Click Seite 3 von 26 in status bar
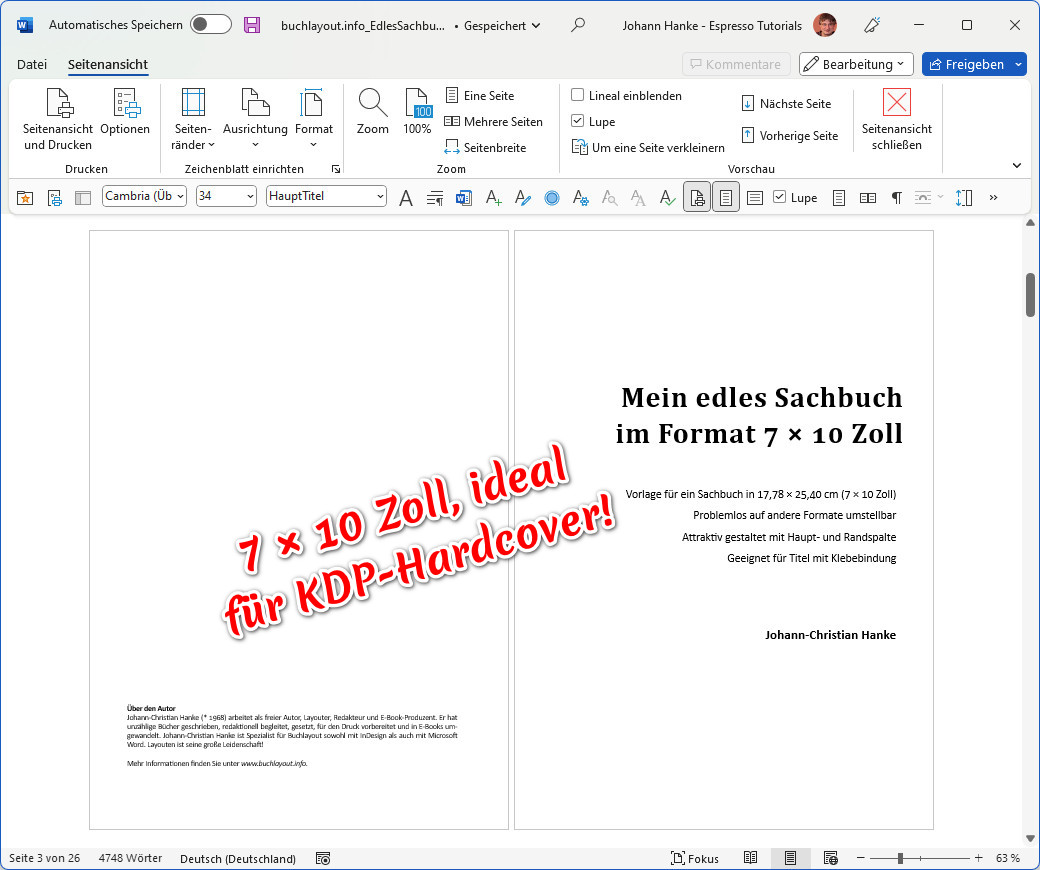 44,858
